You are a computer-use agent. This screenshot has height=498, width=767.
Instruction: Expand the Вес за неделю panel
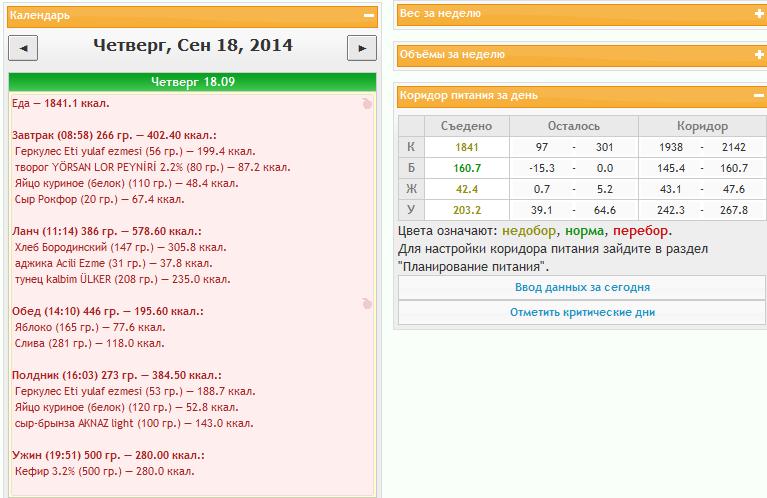point(759,14)
